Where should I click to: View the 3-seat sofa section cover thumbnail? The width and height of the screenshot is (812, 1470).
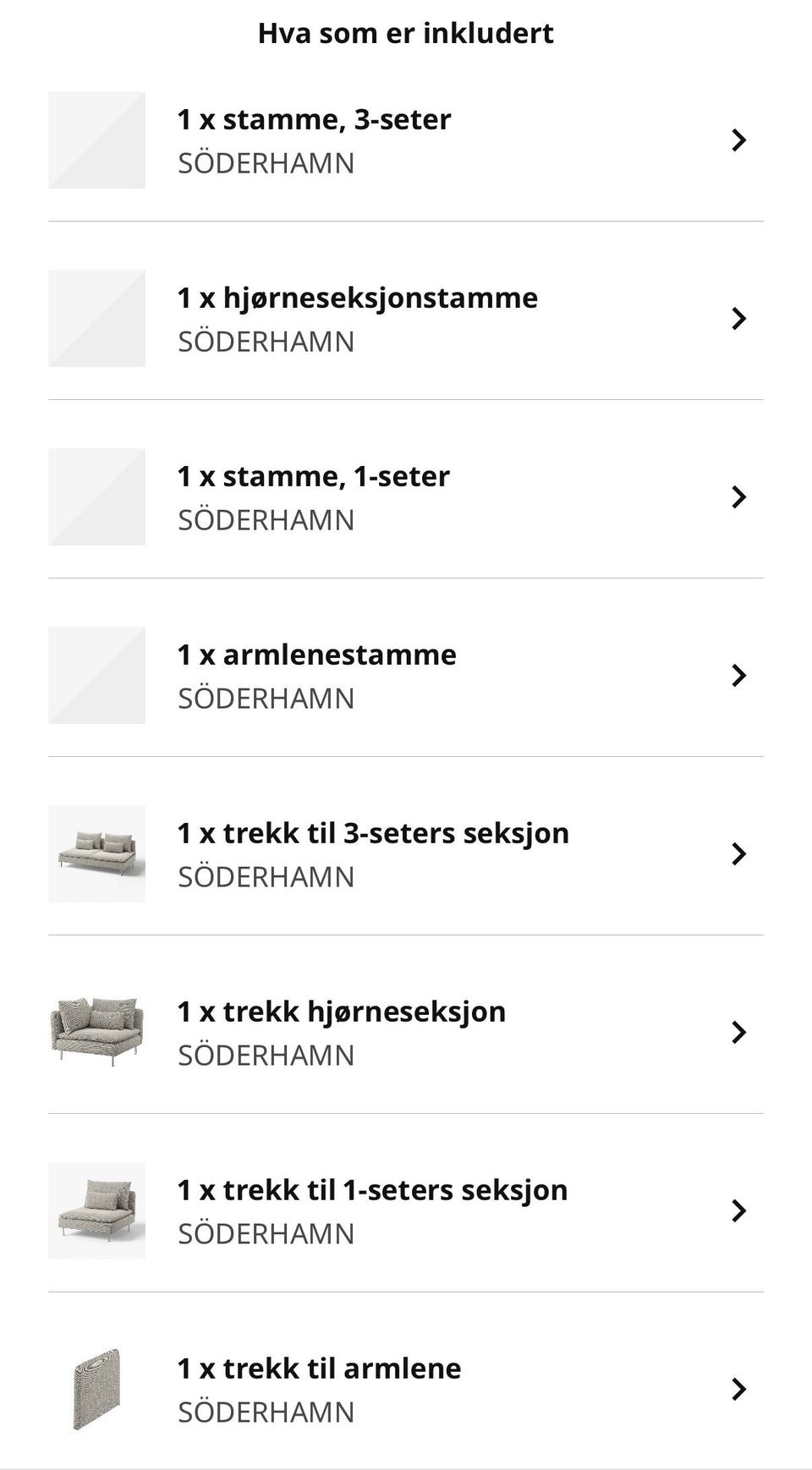(96, 854)
